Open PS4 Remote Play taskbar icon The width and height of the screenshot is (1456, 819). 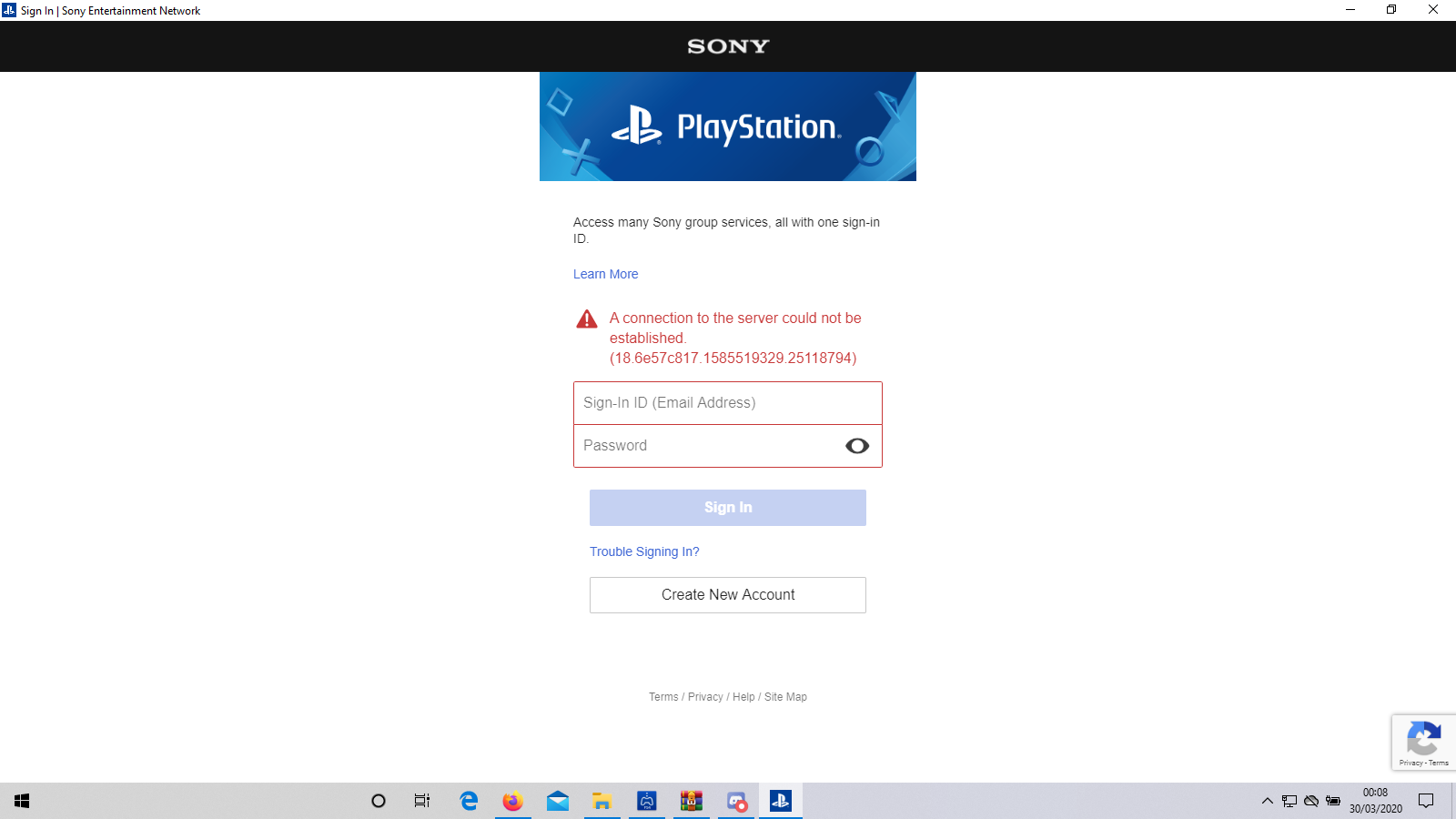tap(647, 801)
